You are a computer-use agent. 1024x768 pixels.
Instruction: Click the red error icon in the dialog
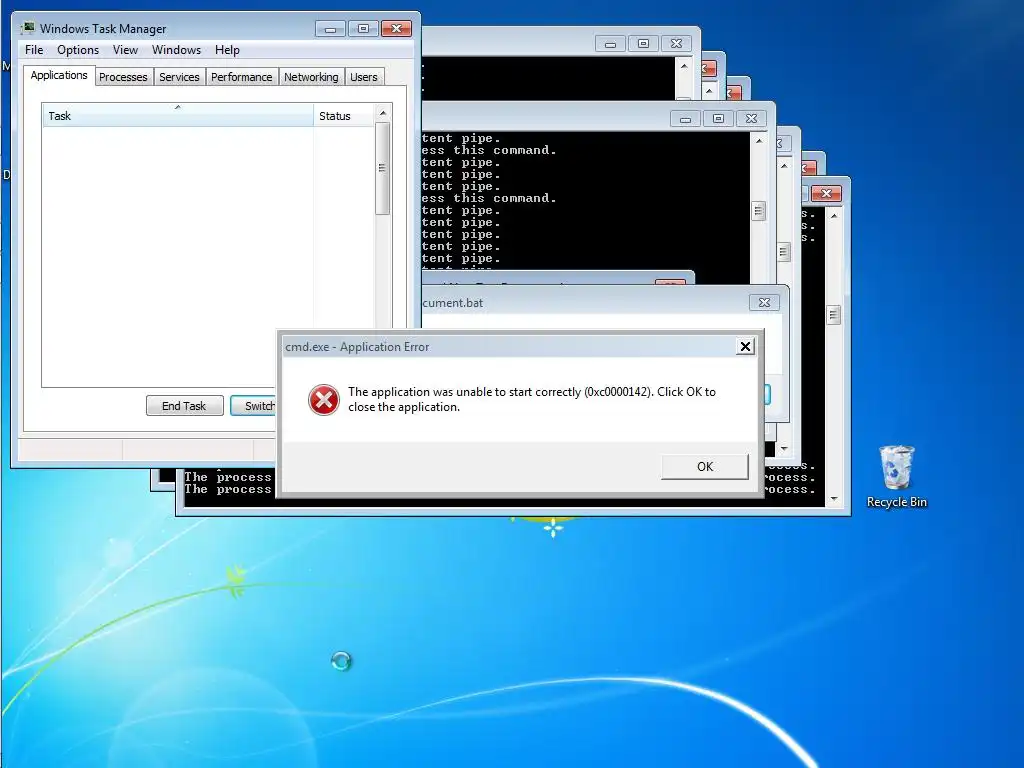[324, 400]
